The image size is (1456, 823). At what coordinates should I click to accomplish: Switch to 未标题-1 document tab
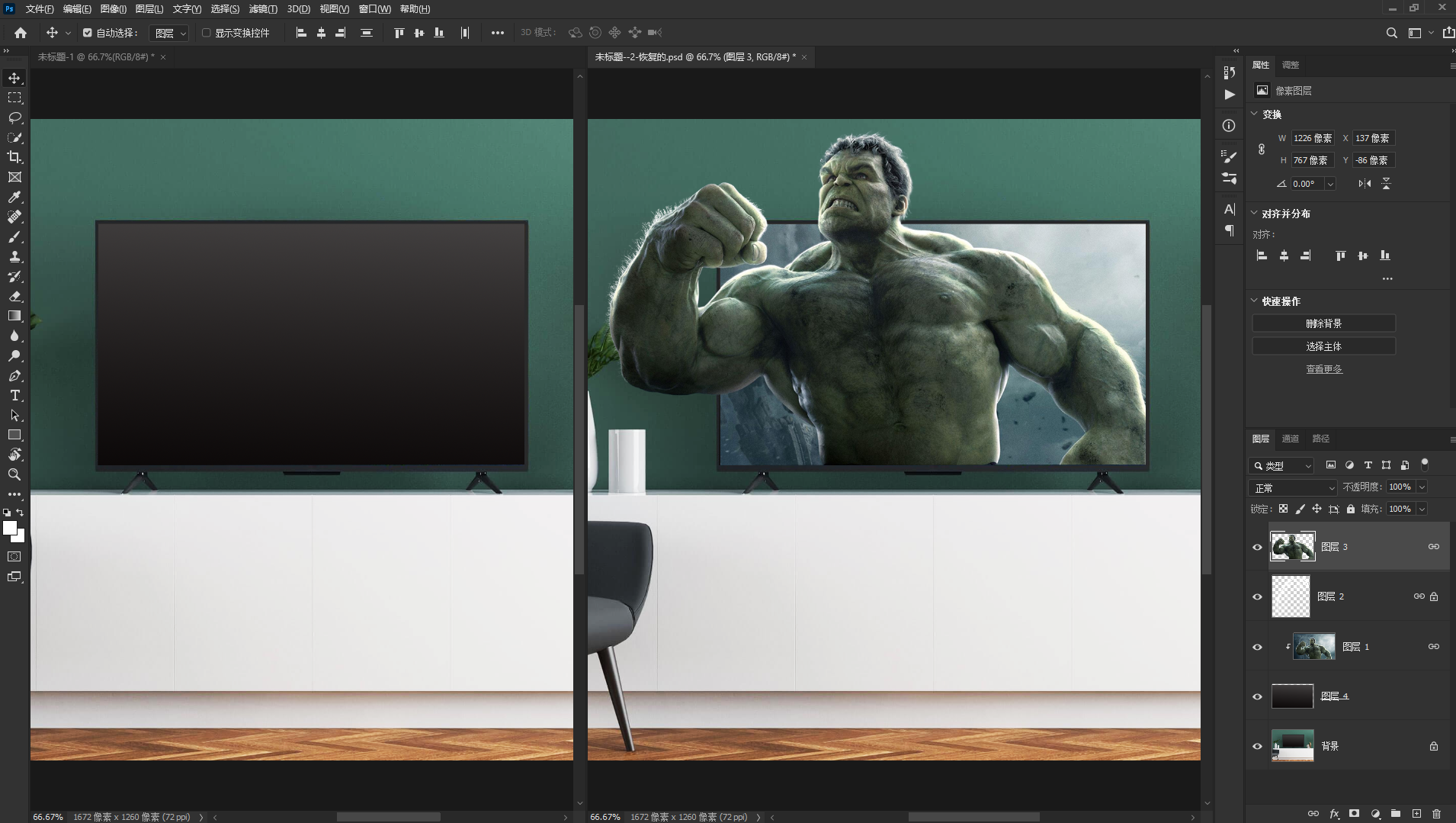[96, 57]
